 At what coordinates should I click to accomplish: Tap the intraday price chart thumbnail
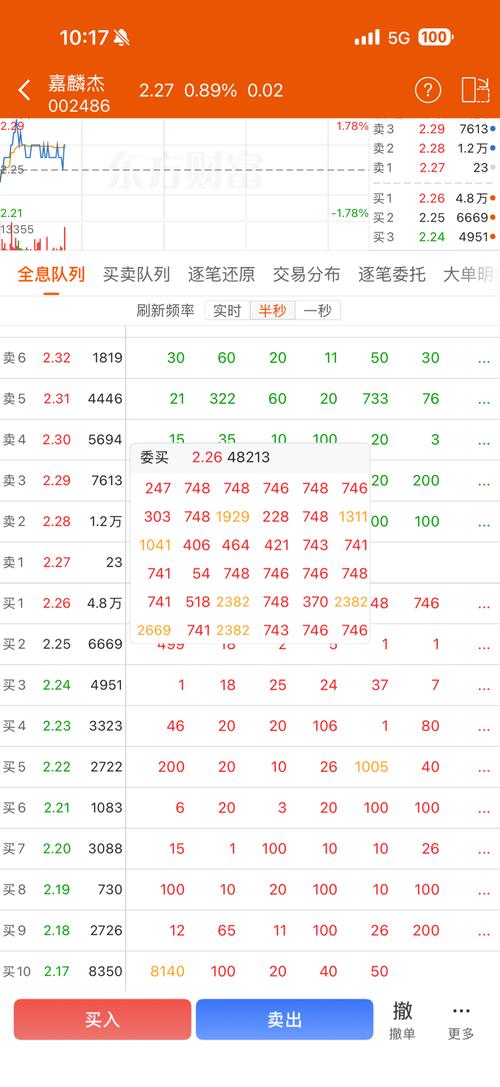pos(184,184)
